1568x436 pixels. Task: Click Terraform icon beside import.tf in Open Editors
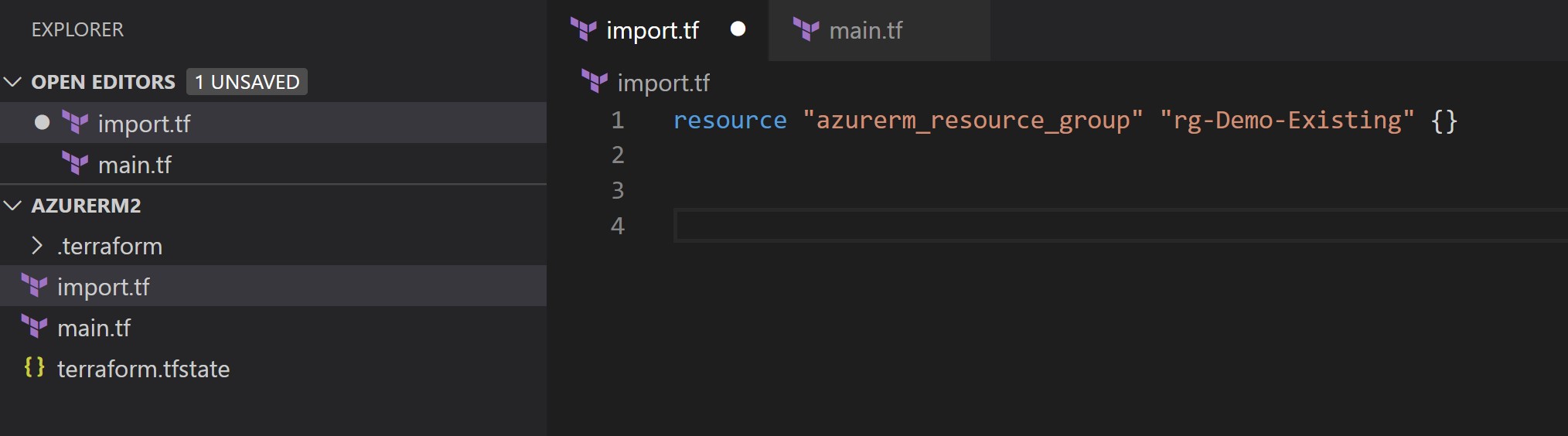(75, 123)
